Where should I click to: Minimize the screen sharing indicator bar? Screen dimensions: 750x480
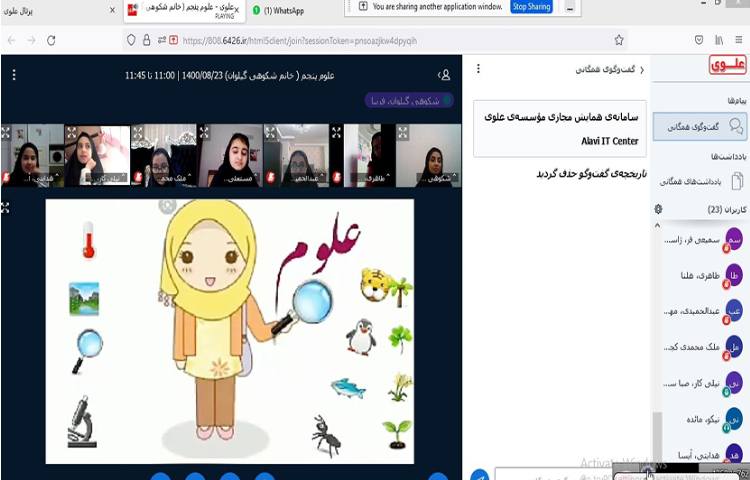[x=570, y=7]
